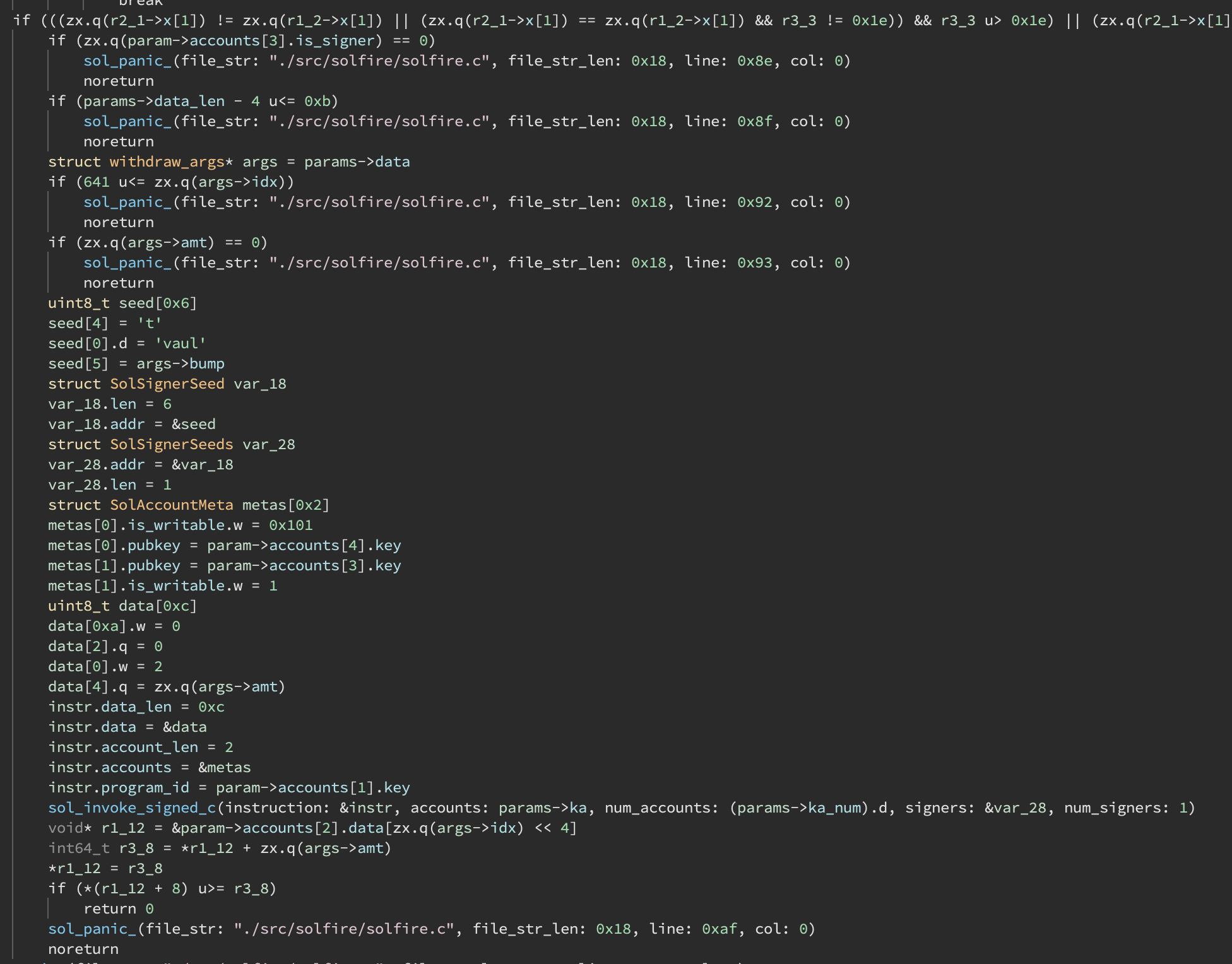Click sol_panic_ call with line 0x8e
The width and height of the screenshot is (1232, 964).
point(128,61)
